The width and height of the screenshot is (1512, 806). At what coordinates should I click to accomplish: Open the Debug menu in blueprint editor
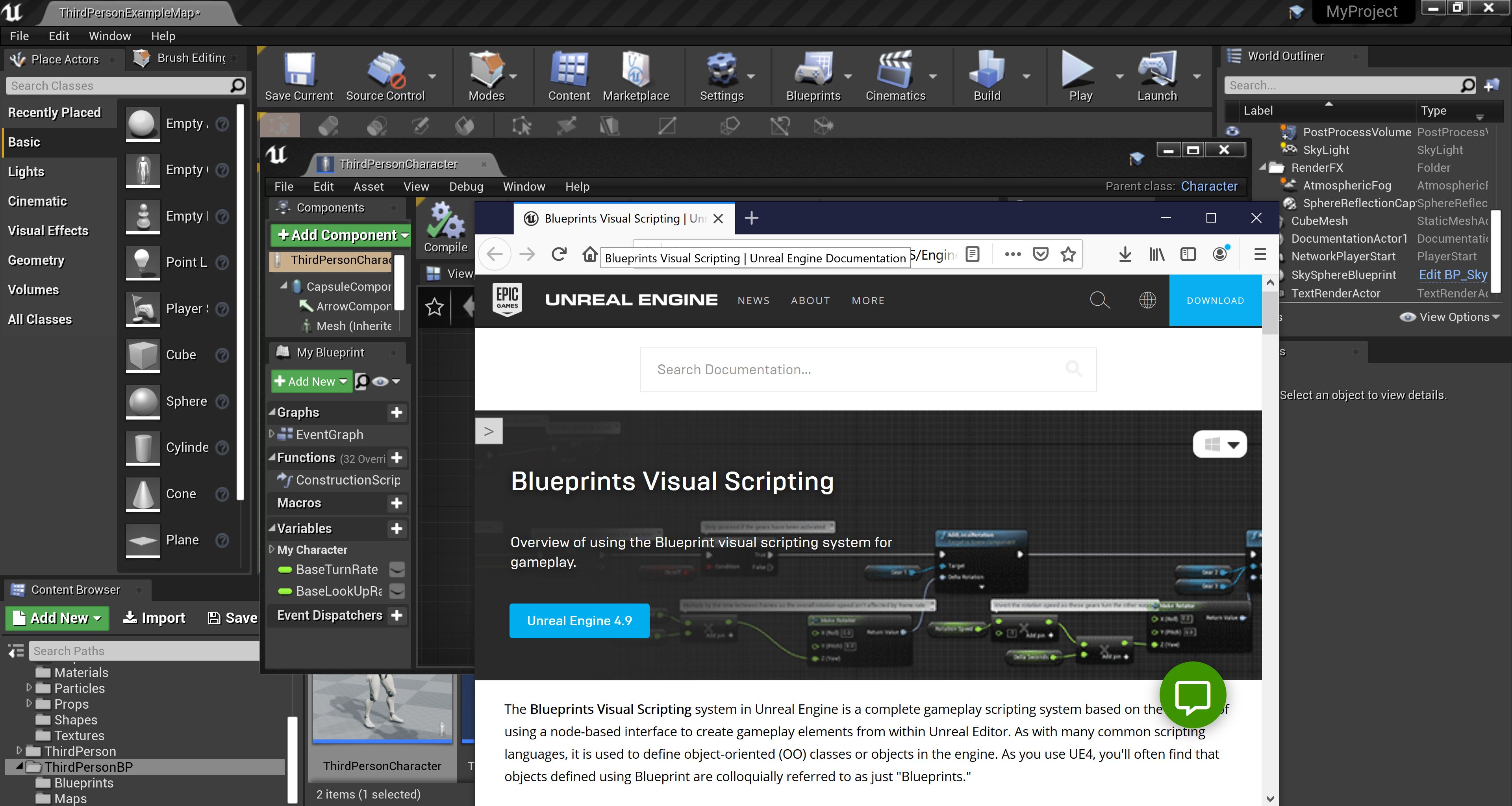click(465, 187)
